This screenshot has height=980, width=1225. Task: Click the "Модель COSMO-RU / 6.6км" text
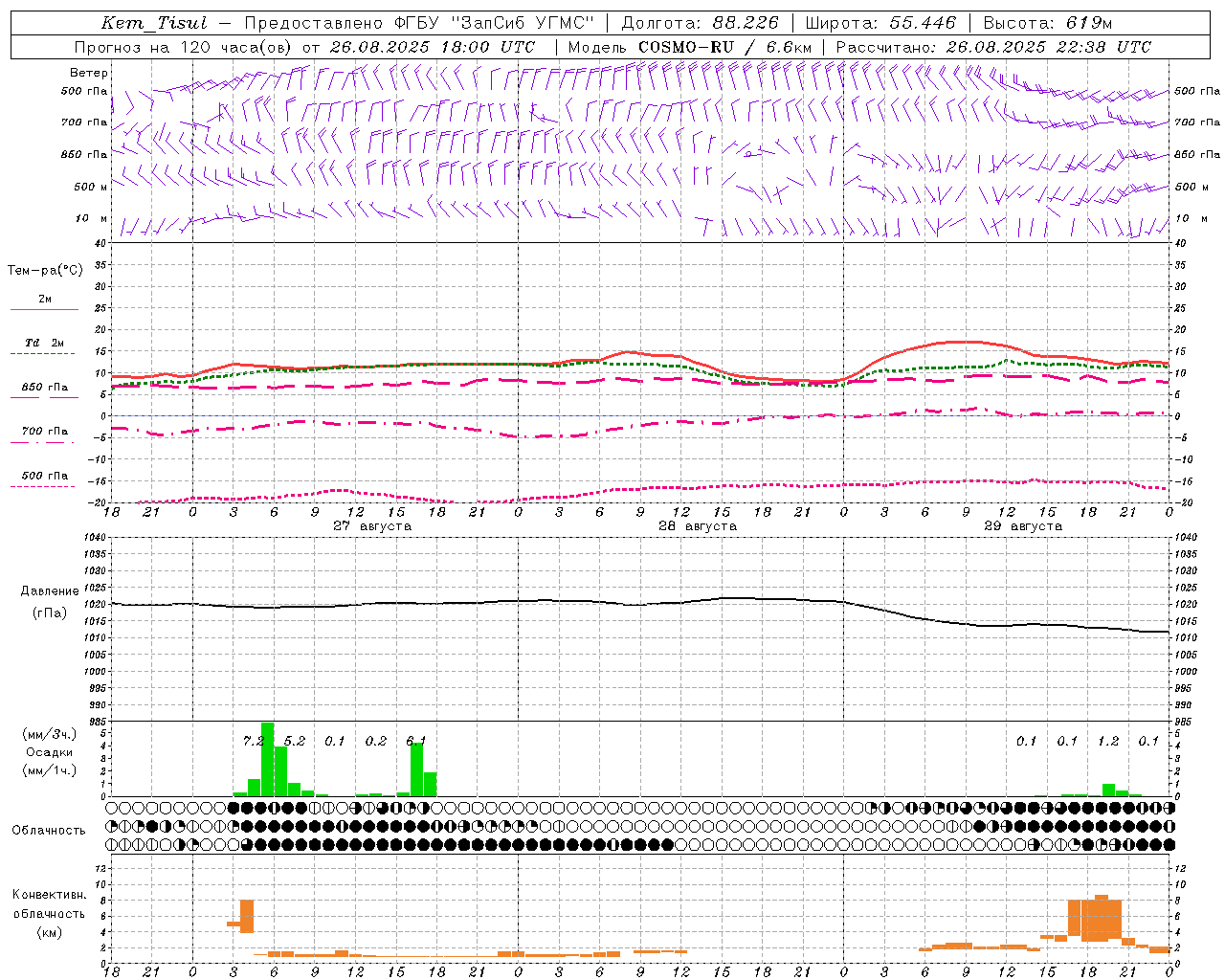tap(690, 47)
